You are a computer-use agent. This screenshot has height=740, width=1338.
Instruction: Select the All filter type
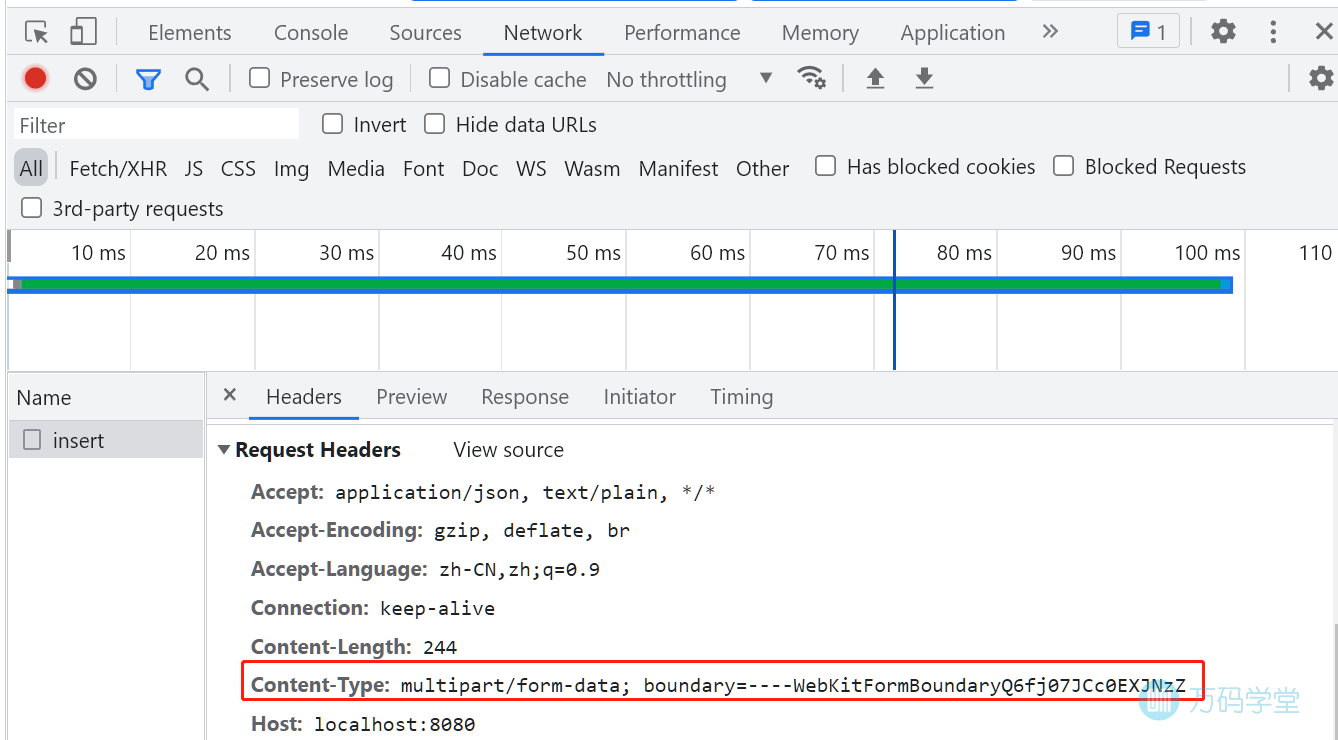31,168
